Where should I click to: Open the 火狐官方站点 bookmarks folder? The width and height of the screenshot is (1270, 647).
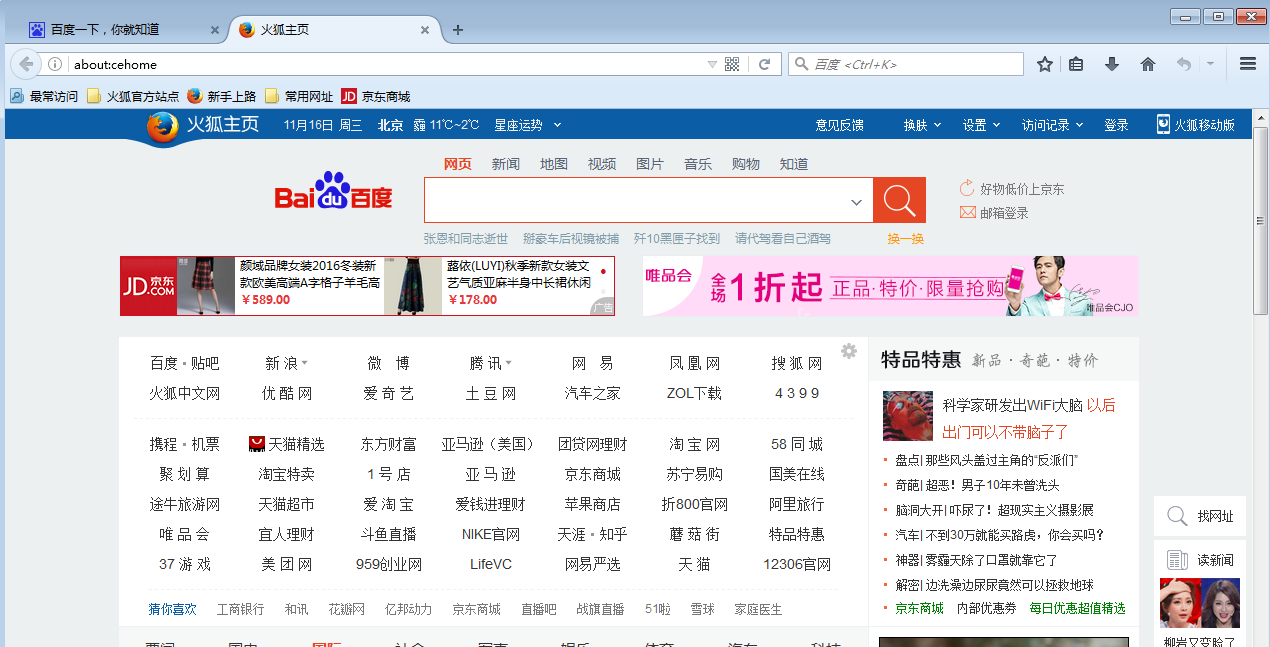133,96
